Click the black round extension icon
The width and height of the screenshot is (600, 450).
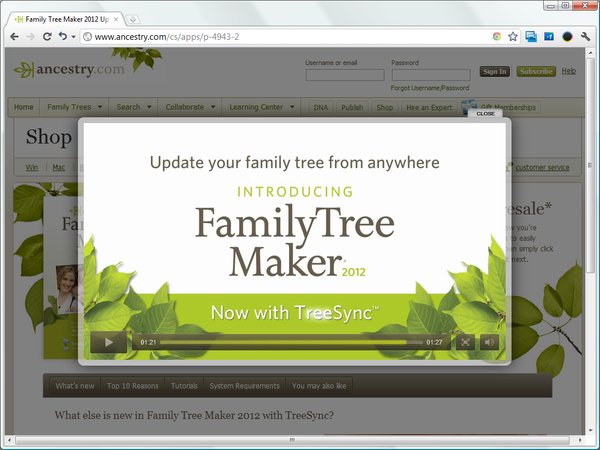pos(567,37)
